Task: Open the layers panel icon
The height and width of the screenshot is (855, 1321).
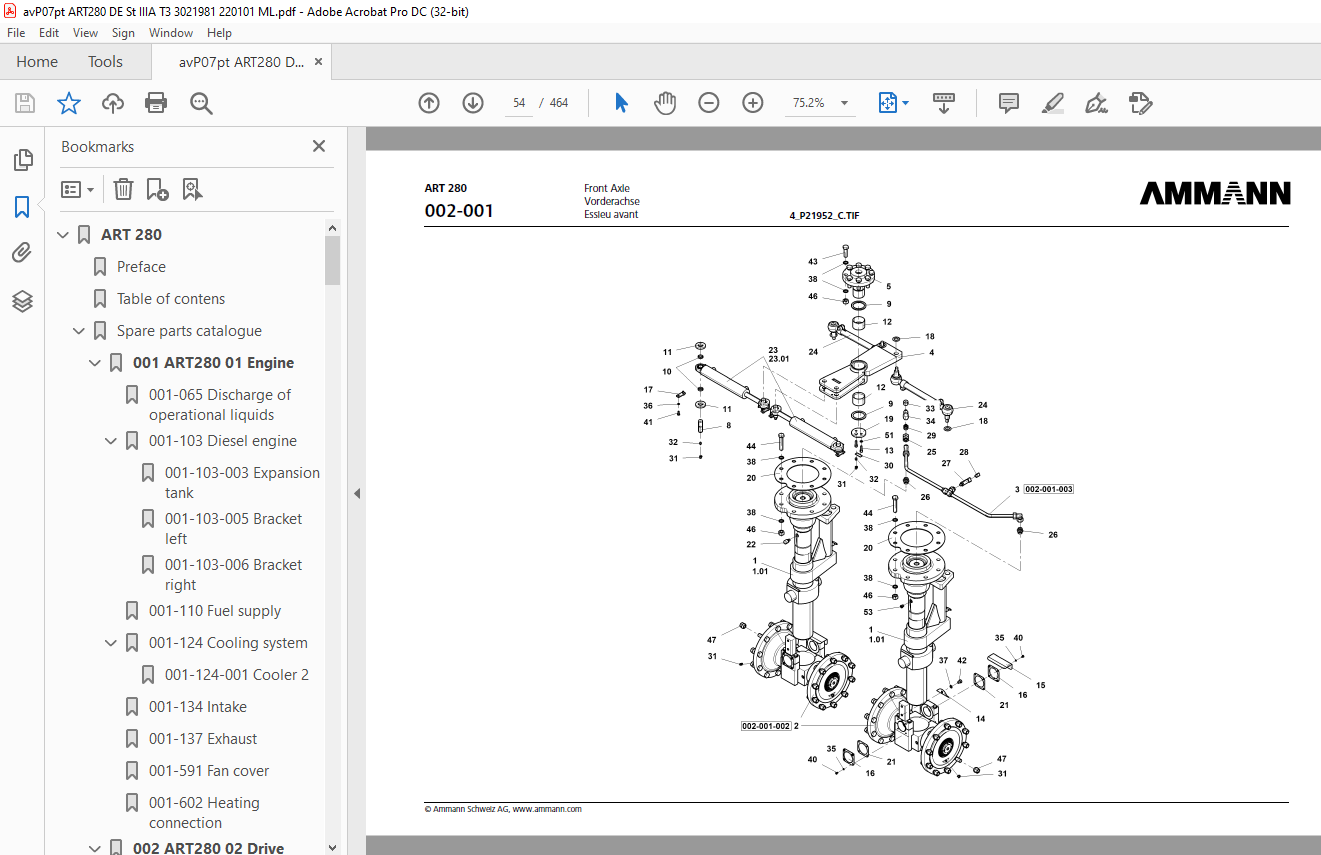Action: click(x=22, y=301)
